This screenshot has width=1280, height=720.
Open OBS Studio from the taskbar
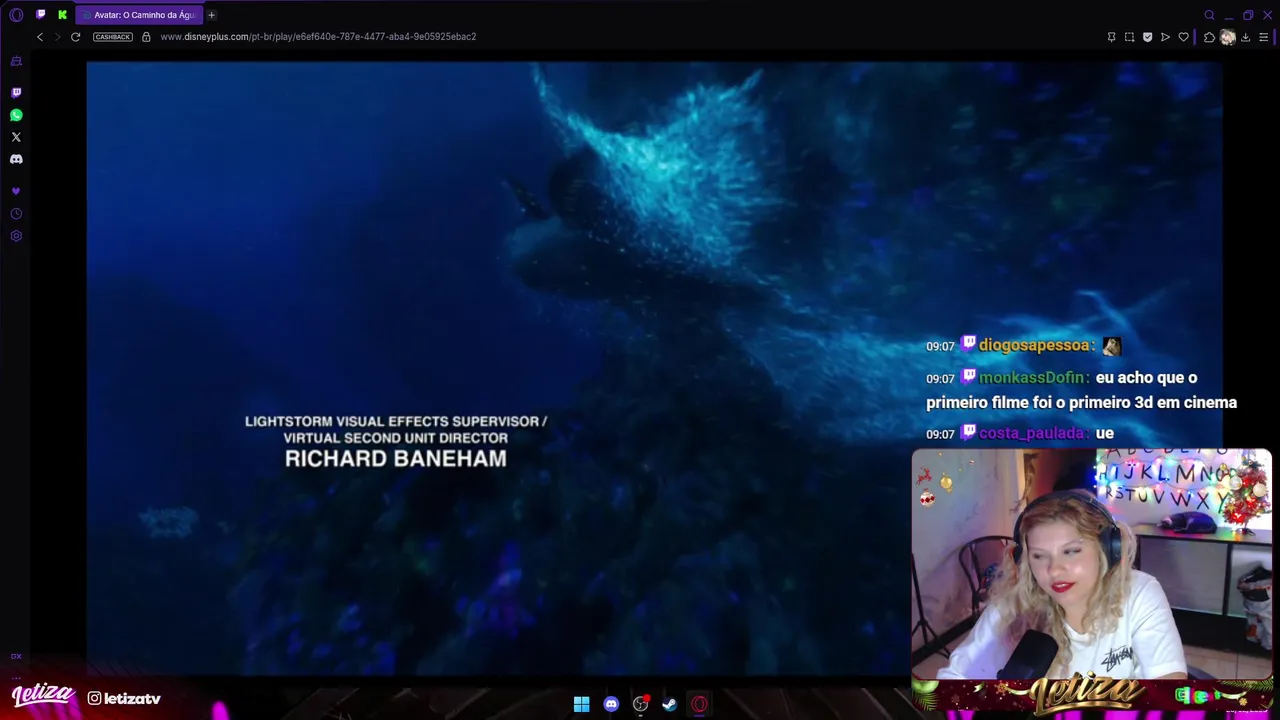pyautogui.click(x=641, y=704)
